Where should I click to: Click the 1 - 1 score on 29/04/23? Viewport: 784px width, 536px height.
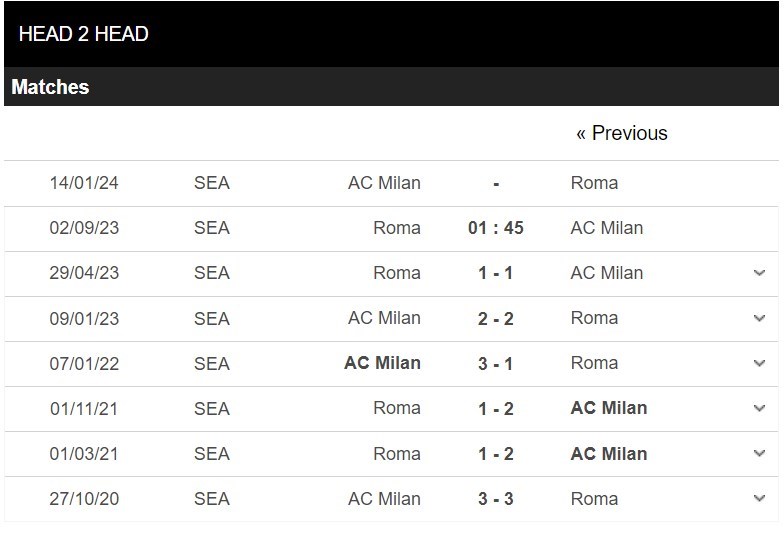(x=496, y=273)
